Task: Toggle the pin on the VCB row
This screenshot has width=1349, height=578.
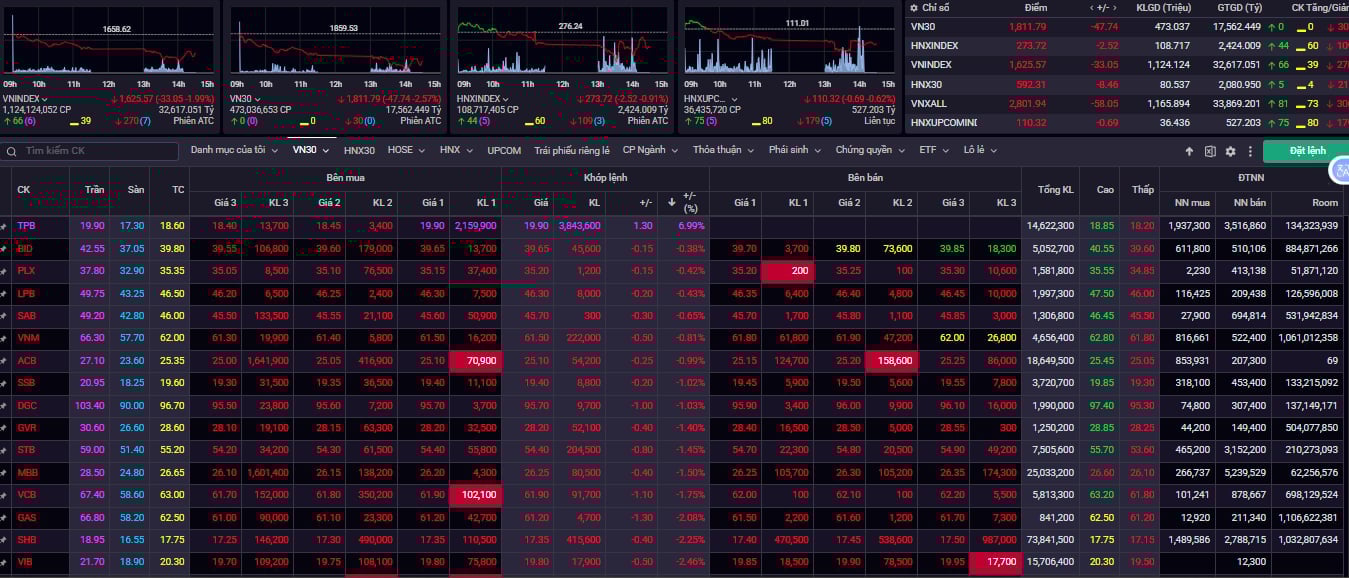Action: 4,494
